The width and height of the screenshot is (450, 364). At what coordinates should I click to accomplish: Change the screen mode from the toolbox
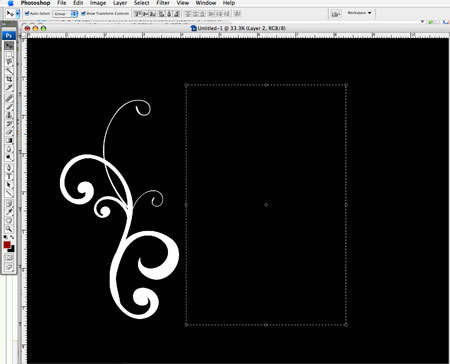click(x=9, y=267)
